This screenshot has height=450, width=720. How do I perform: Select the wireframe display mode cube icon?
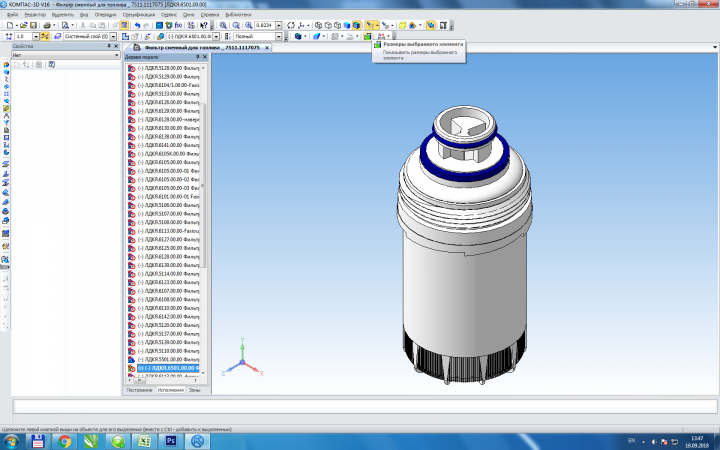(x=318, y=25)
